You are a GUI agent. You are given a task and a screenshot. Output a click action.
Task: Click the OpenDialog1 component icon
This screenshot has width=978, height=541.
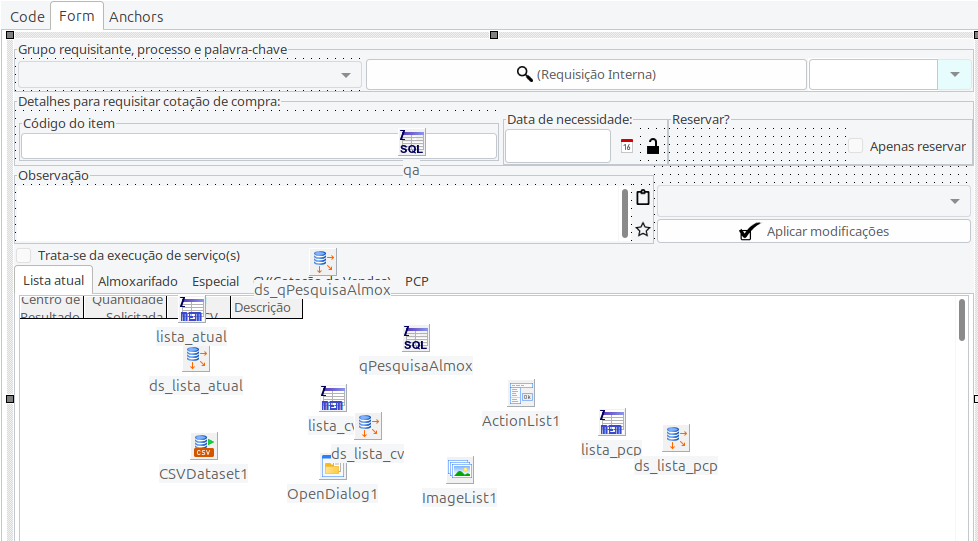[x=332, y=466]
